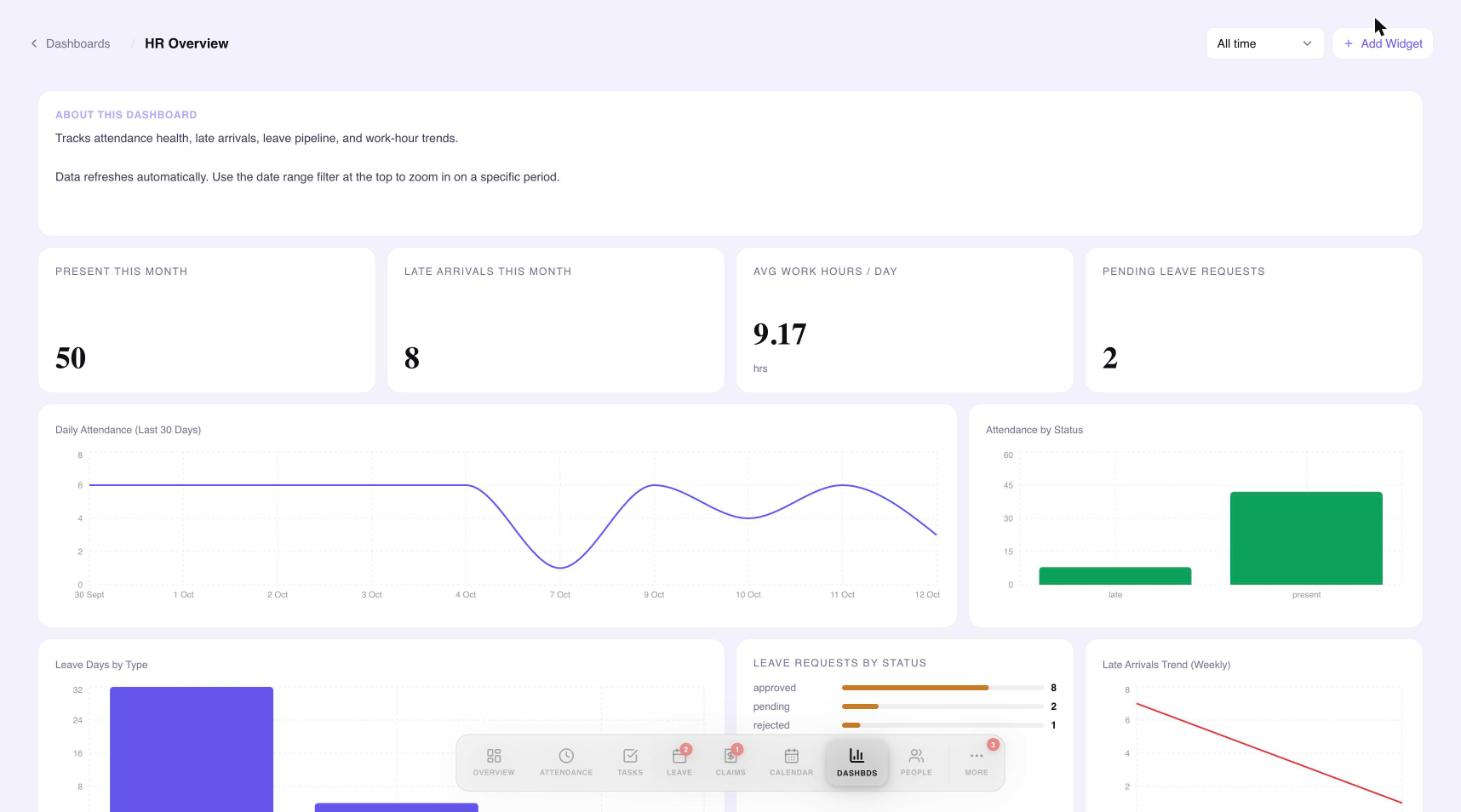Click the pending leave progress bar
Viewport: 1461px width, 812px height.
pos(943,706)
